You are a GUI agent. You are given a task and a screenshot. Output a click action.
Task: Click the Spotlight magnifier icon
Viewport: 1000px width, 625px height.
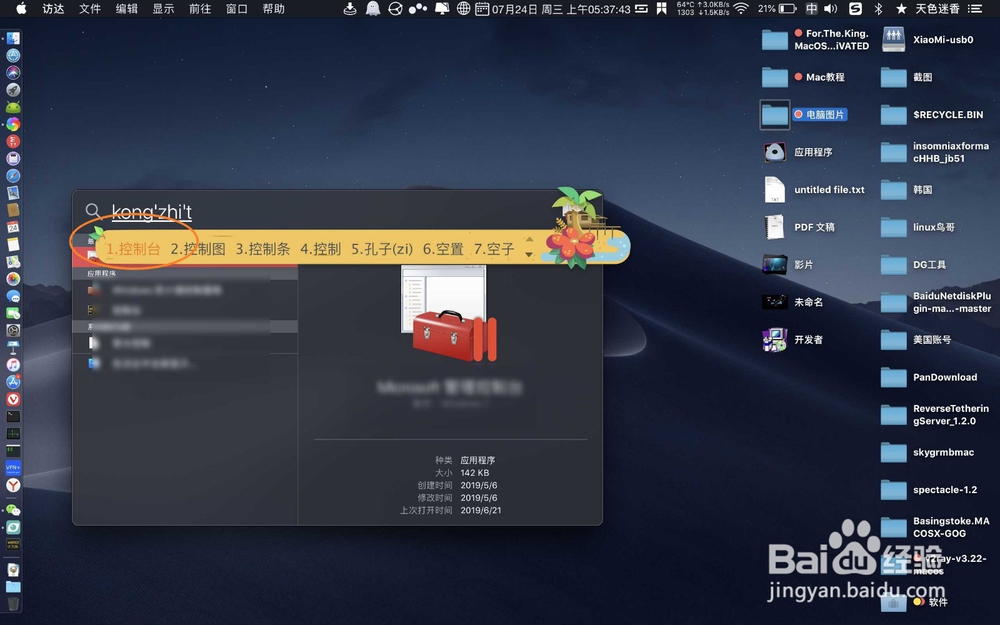92,210
